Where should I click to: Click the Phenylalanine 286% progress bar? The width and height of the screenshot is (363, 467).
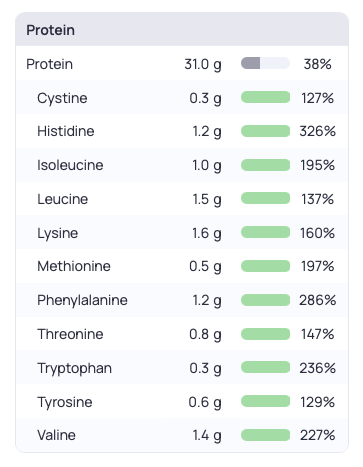[x=265, y=300]
